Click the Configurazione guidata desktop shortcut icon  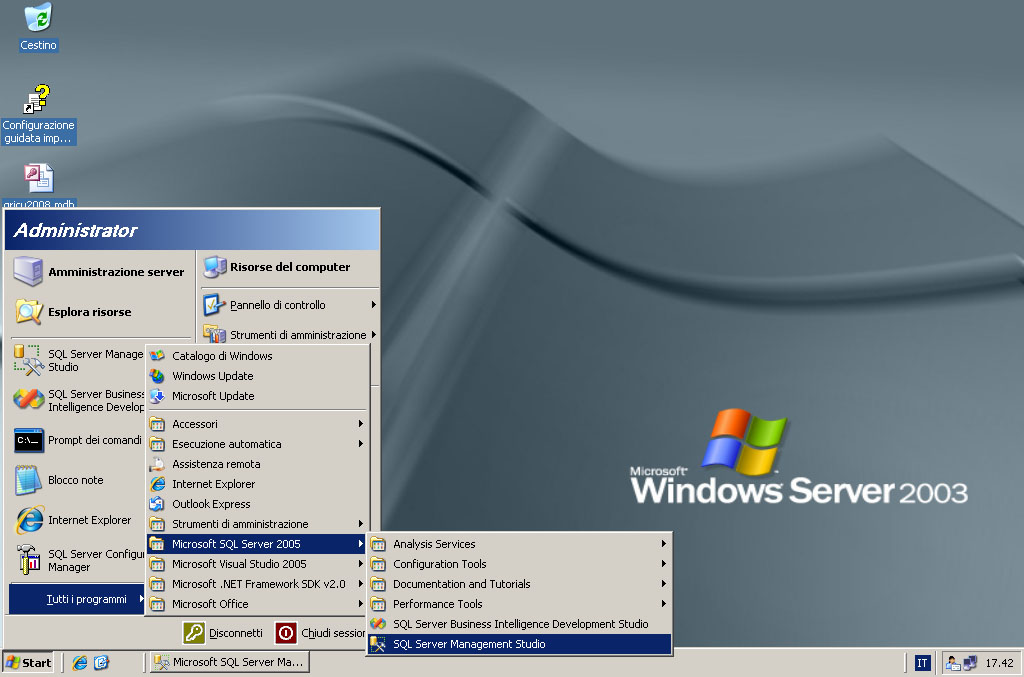[x=38, y=101]
